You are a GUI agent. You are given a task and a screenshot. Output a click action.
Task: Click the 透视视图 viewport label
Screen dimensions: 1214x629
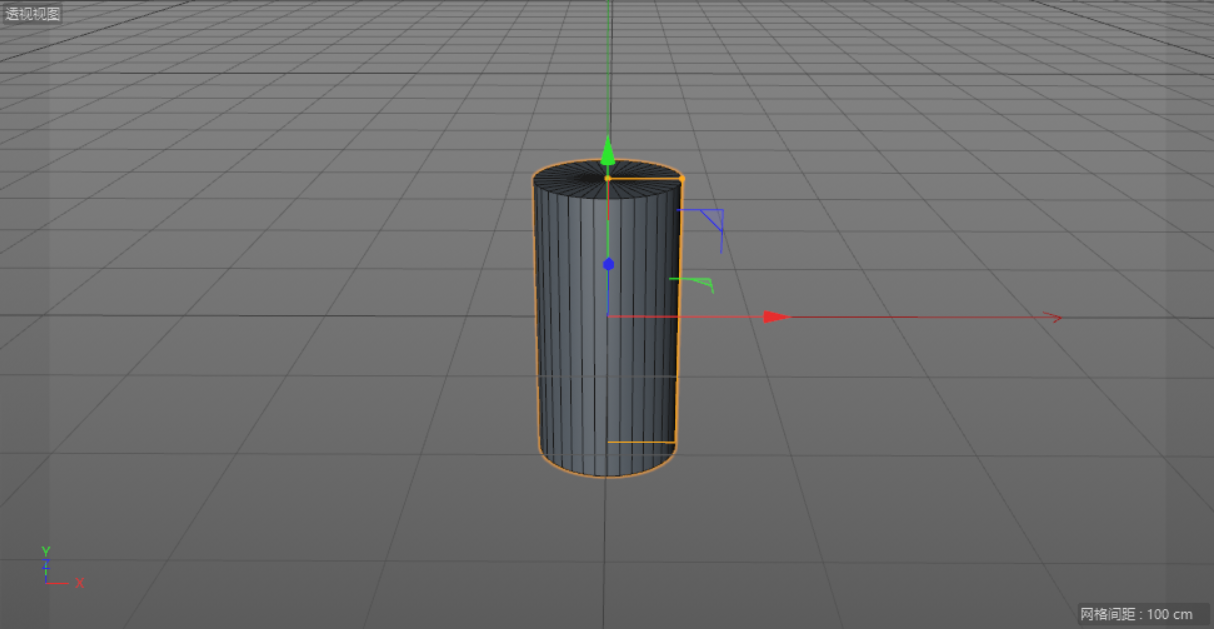(33, 14)
